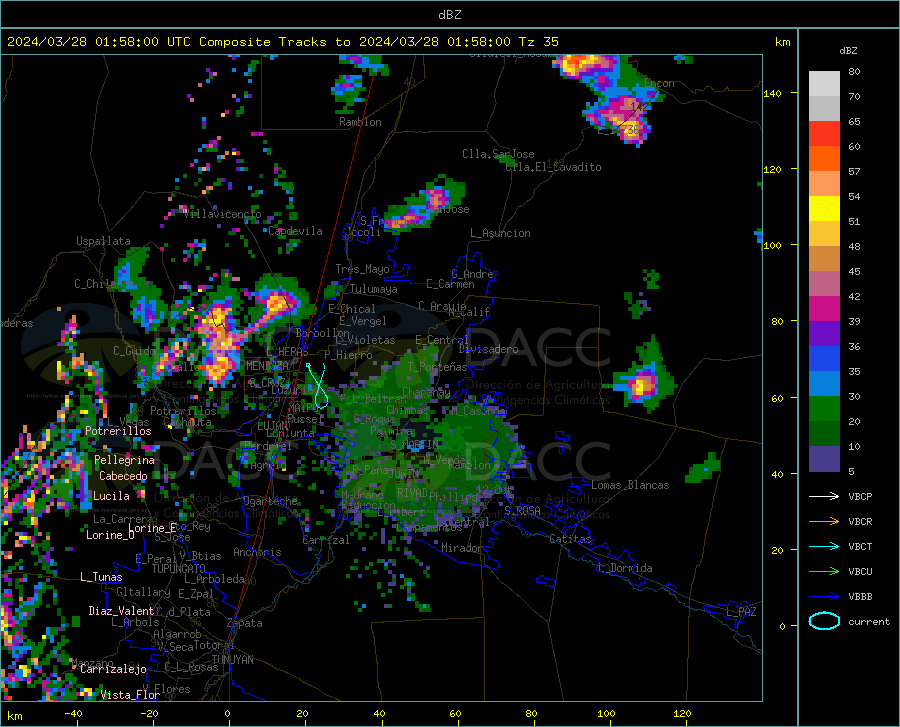
Task: Click the blue VBBB arrow in legend
Action: (x=824, y=597)
